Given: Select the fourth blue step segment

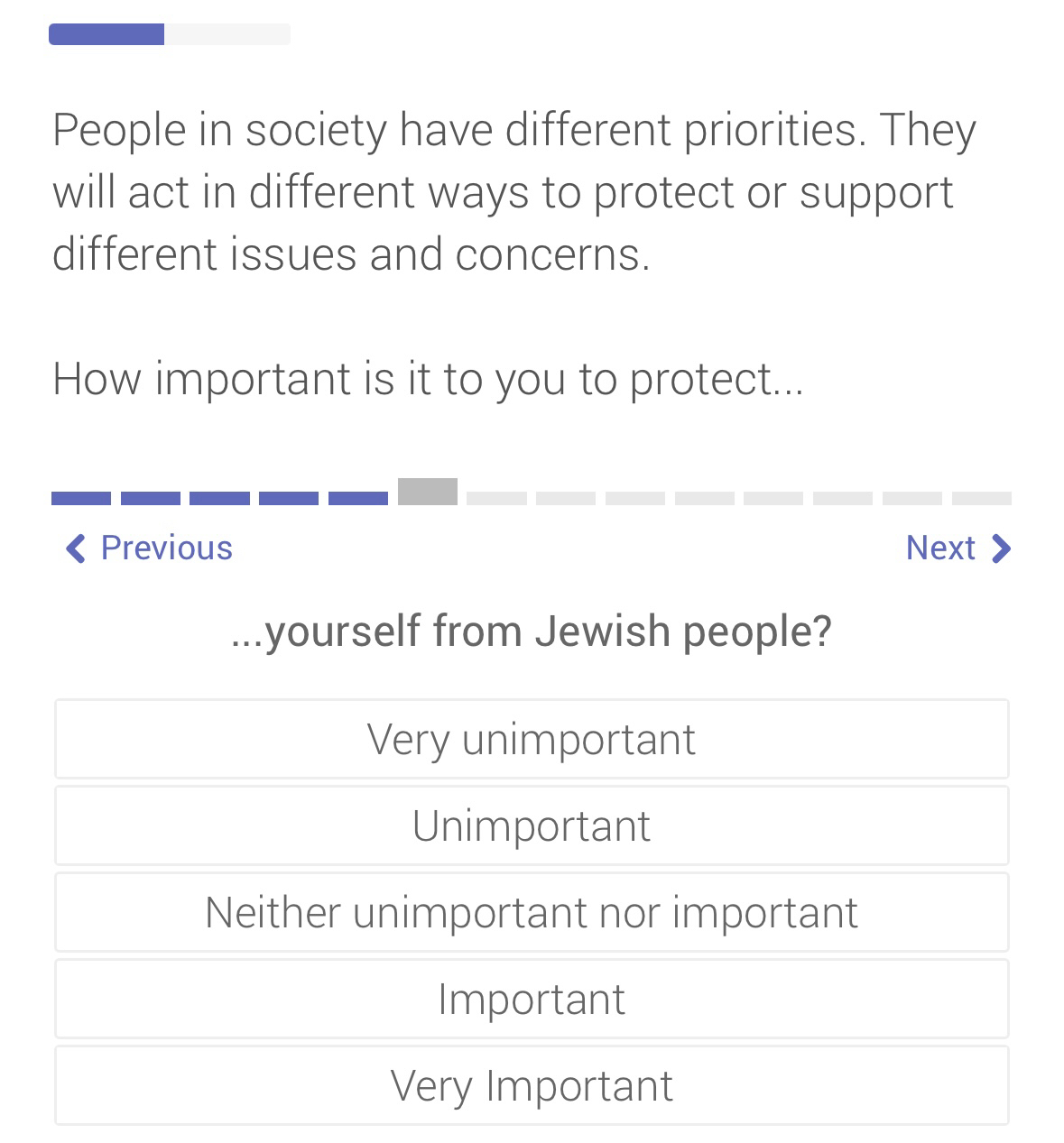Looking at the screenshot, I should (x=289, y=498).
